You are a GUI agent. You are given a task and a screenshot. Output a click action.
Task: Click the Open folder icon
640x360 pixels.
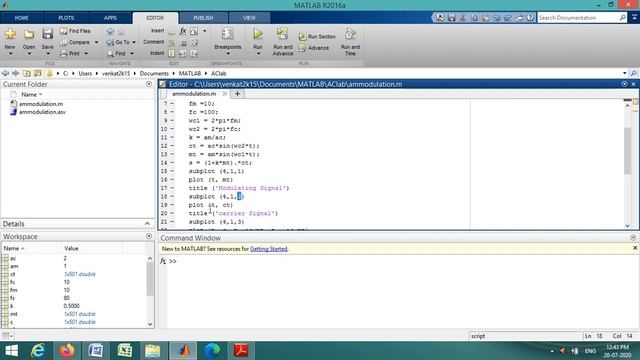tap(29, 34)
